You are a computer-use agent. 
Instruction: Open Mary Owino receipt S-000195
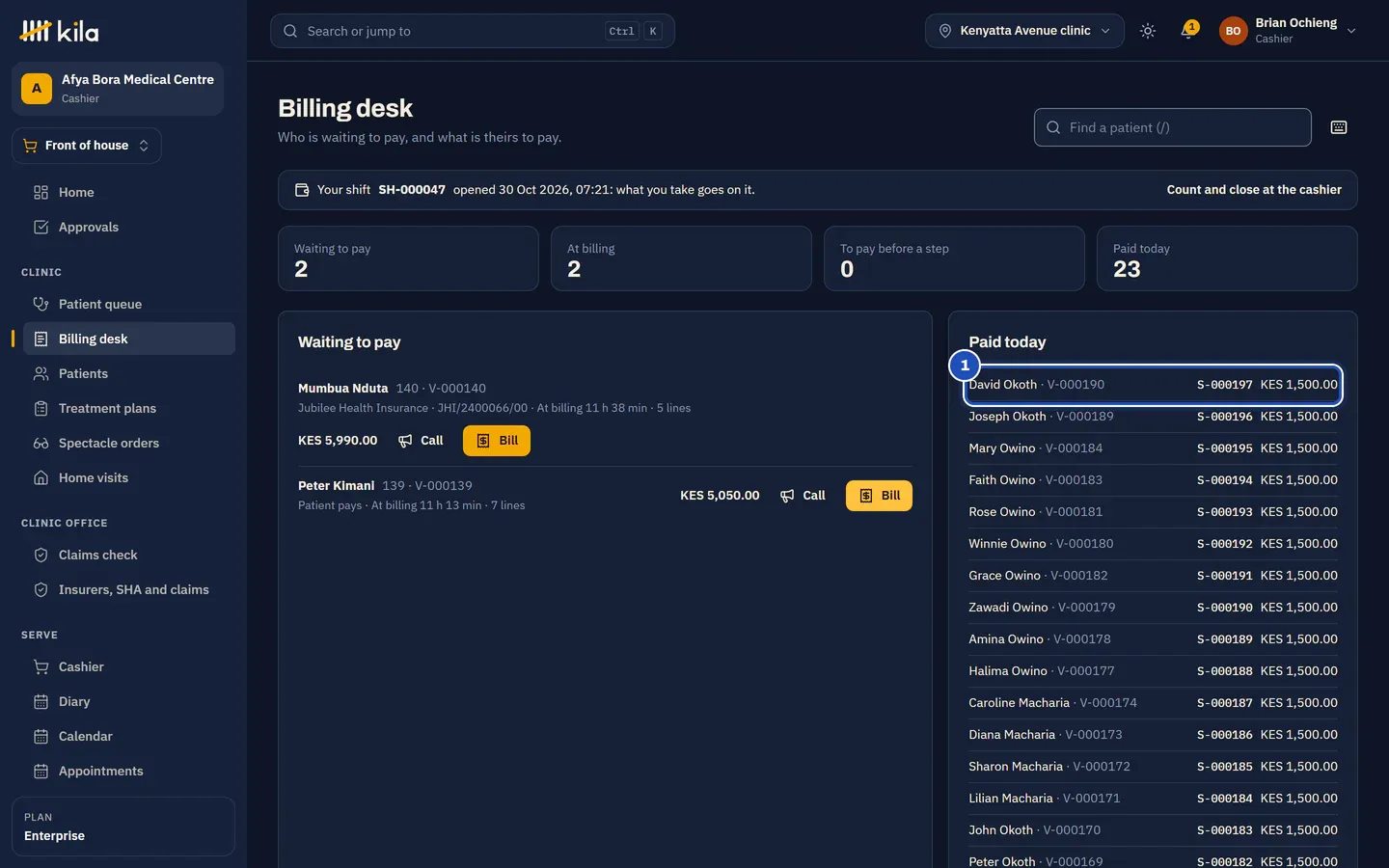pos(1153,448)
